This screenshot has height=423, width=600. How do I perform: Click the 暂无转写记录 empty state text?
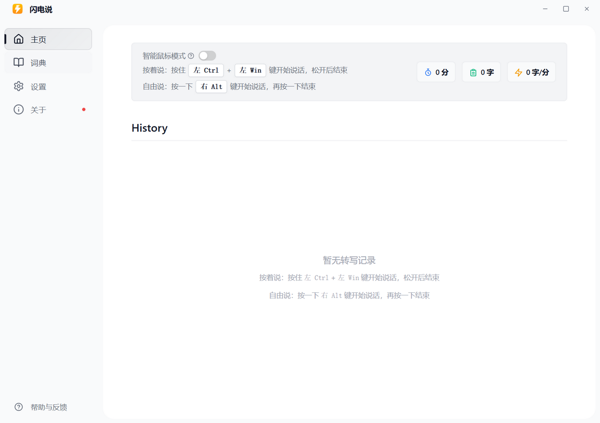349,260
